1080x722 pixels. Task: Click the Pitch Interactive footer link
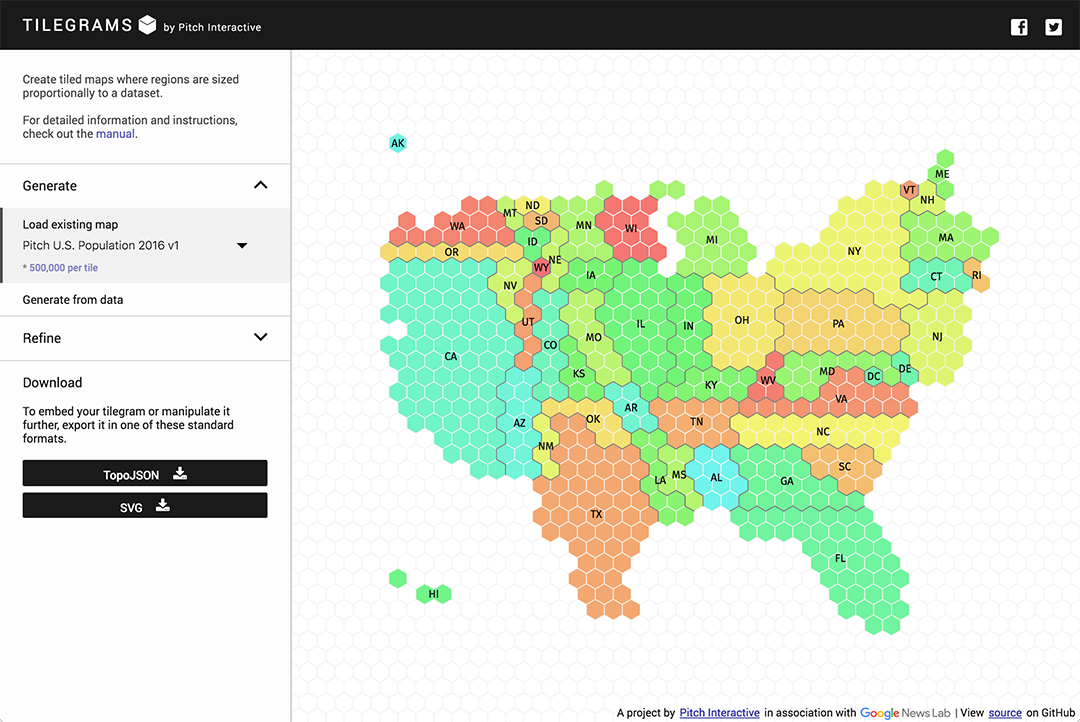(719, 713)
